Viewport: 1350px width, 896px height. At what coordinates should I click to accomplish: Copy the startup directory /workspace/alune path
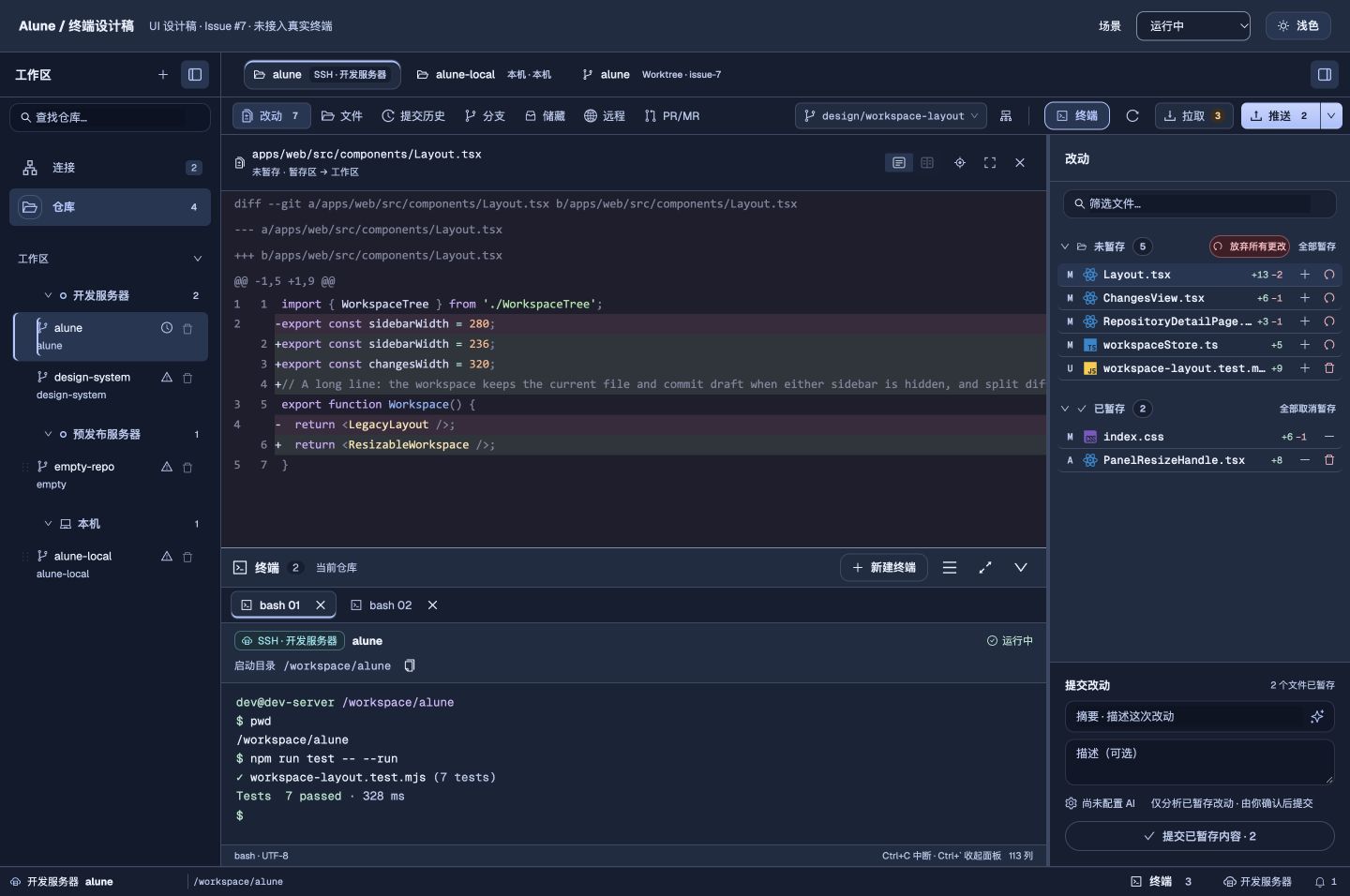[x=410, y=666]
